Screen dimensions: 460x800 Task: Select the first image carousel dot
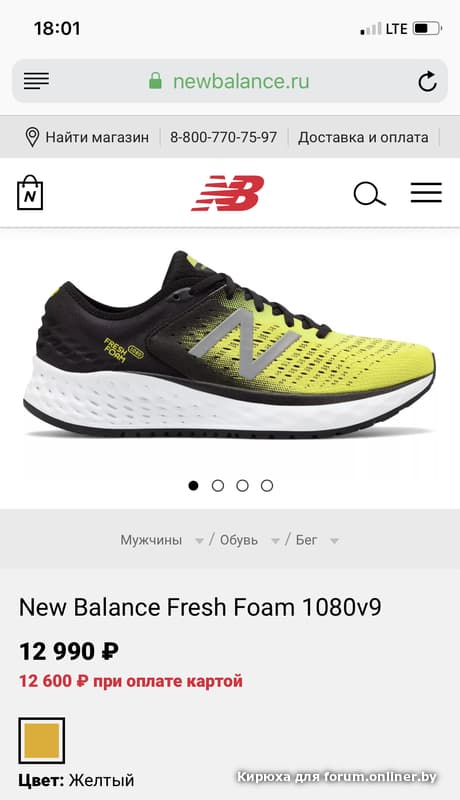pyautogui.click(x=193, y=485)
